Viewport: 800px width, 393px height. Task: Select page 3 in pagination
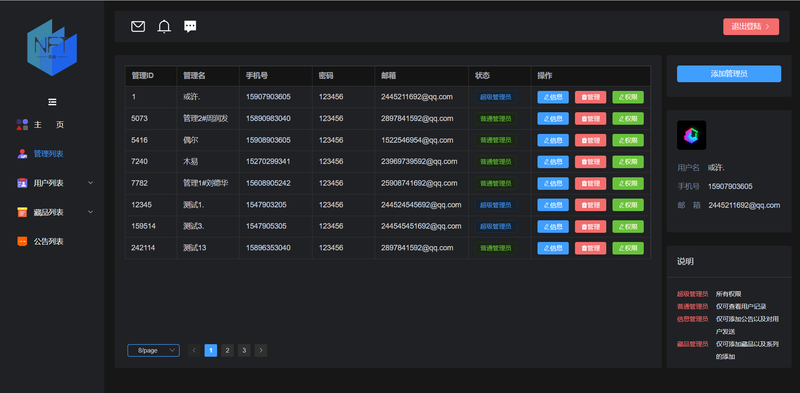click(244, 350)
